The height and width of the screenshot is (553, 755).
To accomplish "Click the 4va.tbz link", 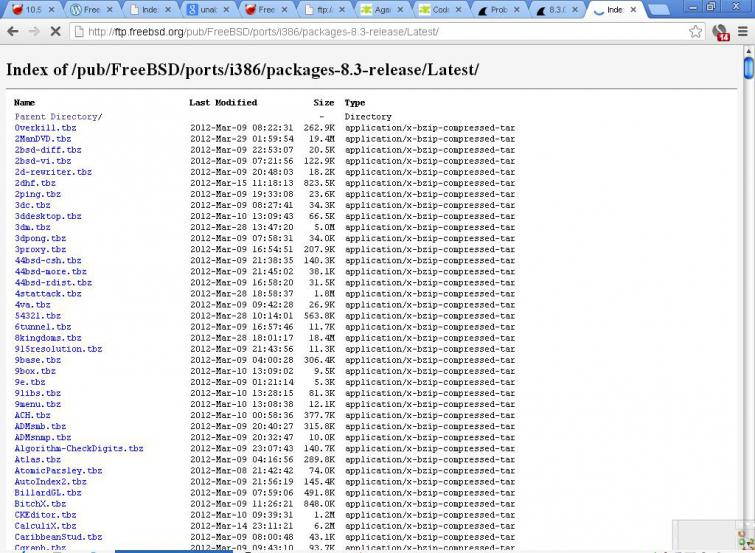I will pos(32,305).
